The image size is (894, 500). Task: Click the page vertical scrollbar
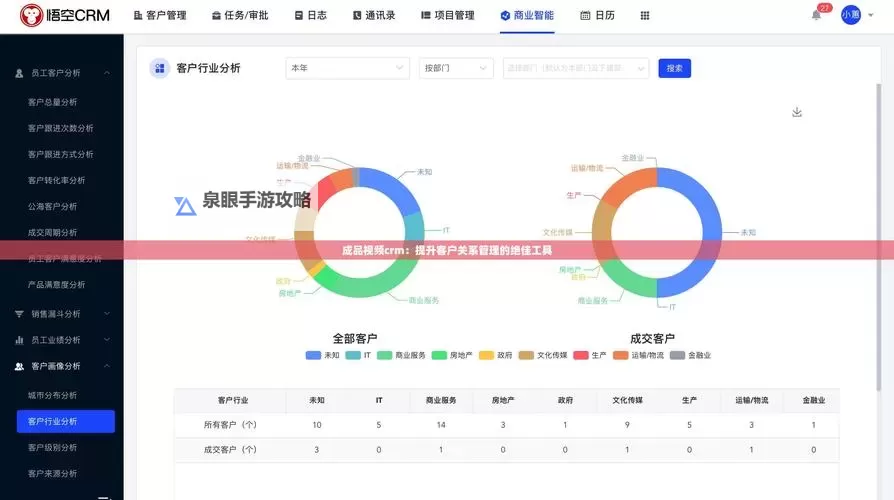[x=879, y=237]
